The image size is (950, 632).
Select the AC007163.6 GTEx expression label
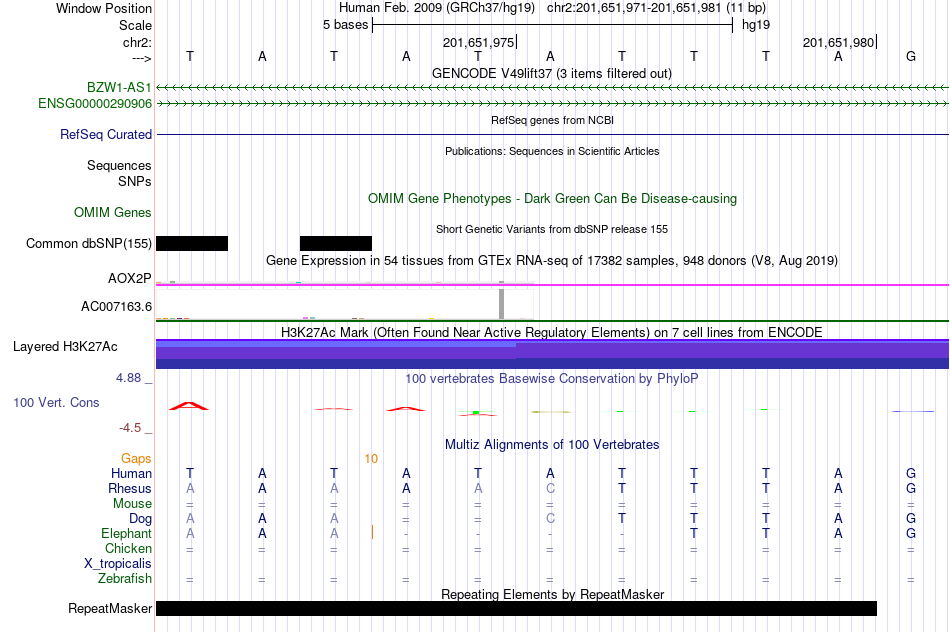116,307
